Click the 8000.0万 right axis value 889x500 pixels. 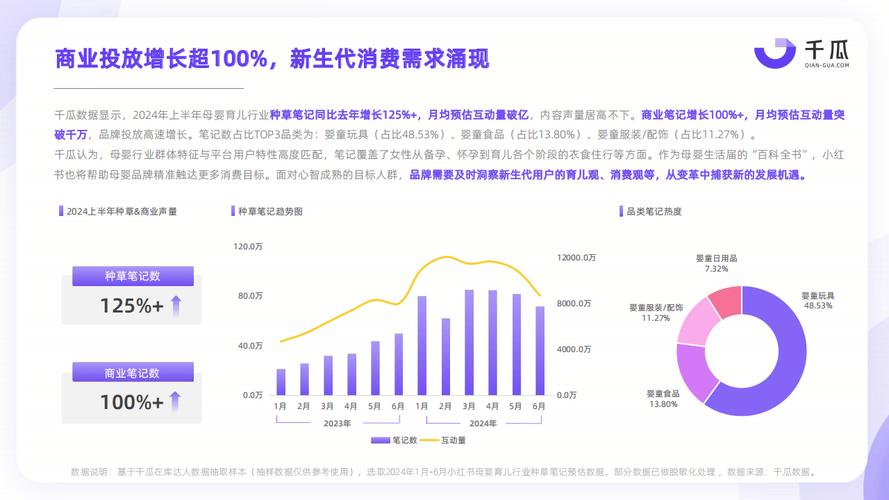[x=574, y=304]
